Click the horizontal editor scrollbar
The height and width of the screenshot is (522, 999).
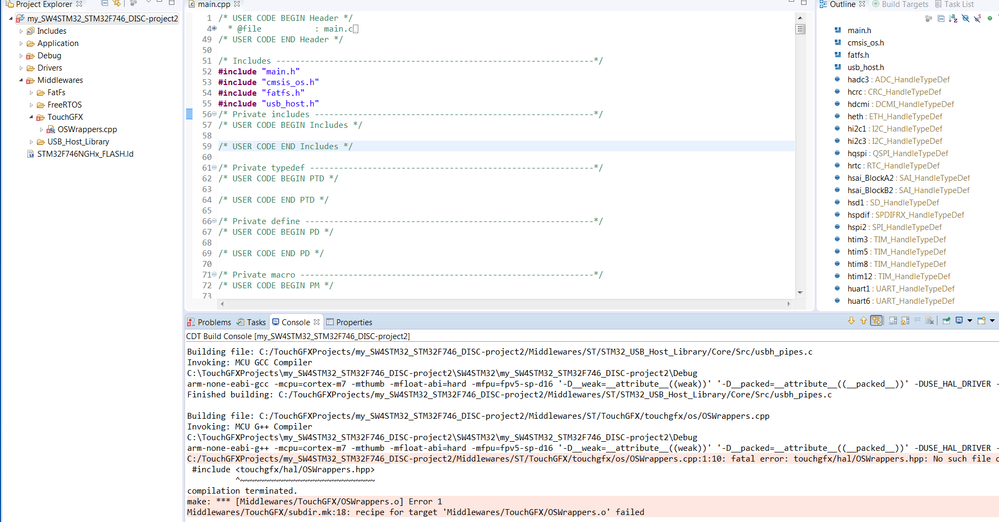(505, 304)
